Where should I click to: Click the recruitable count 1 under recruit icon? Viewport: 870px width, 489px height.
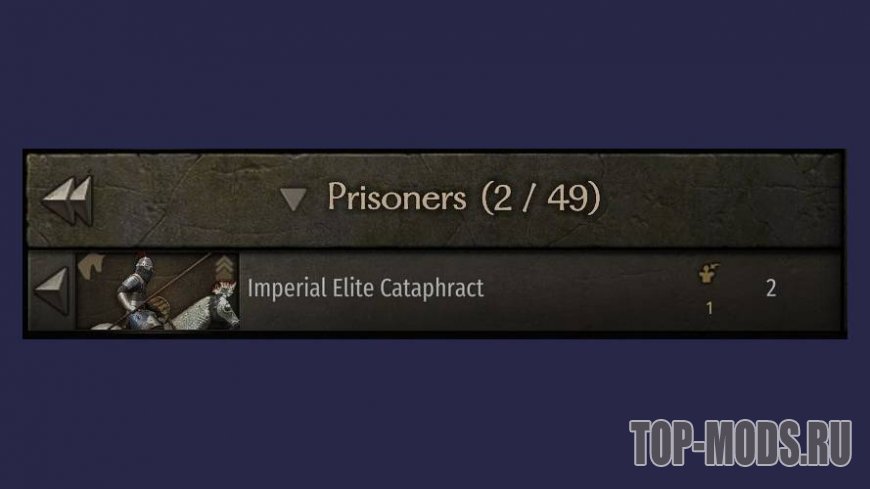pyautogui.click(x=709, y=308)
